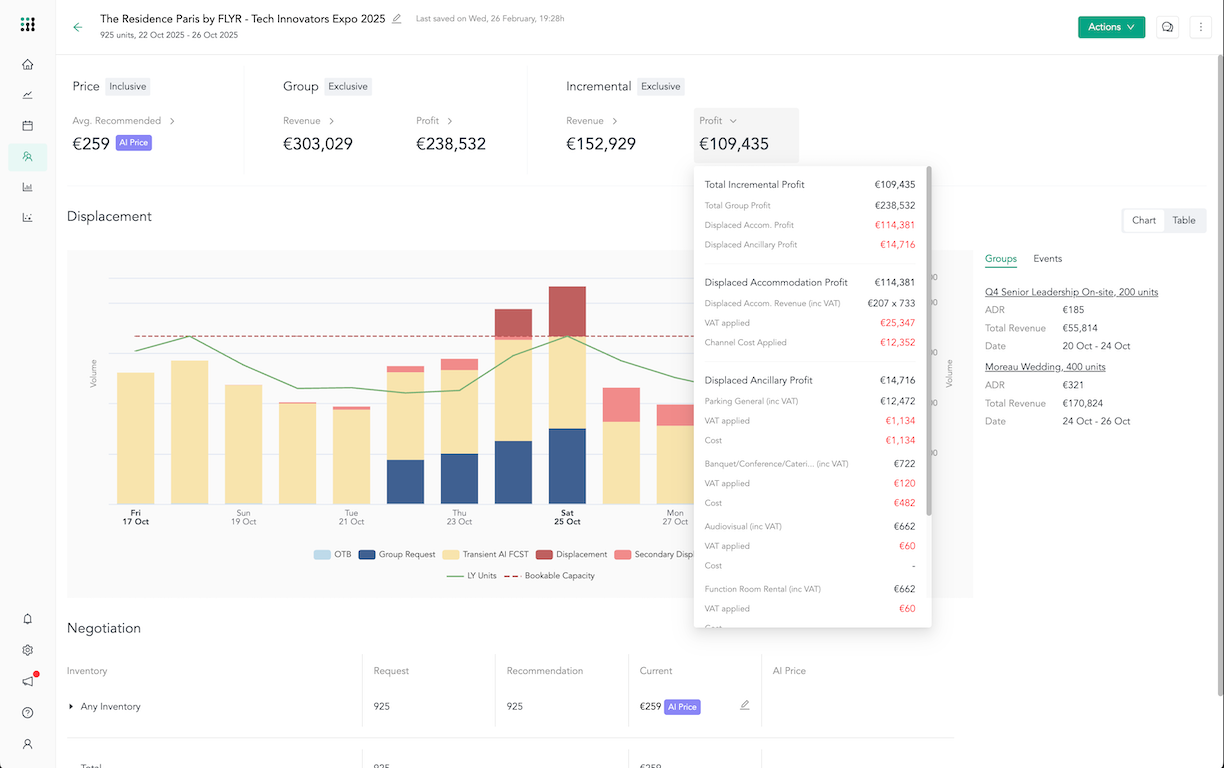The height and width of the screenshot is (768, 1224).
Task: Open the three-dot more options menu
Action: click(1201, 27)
